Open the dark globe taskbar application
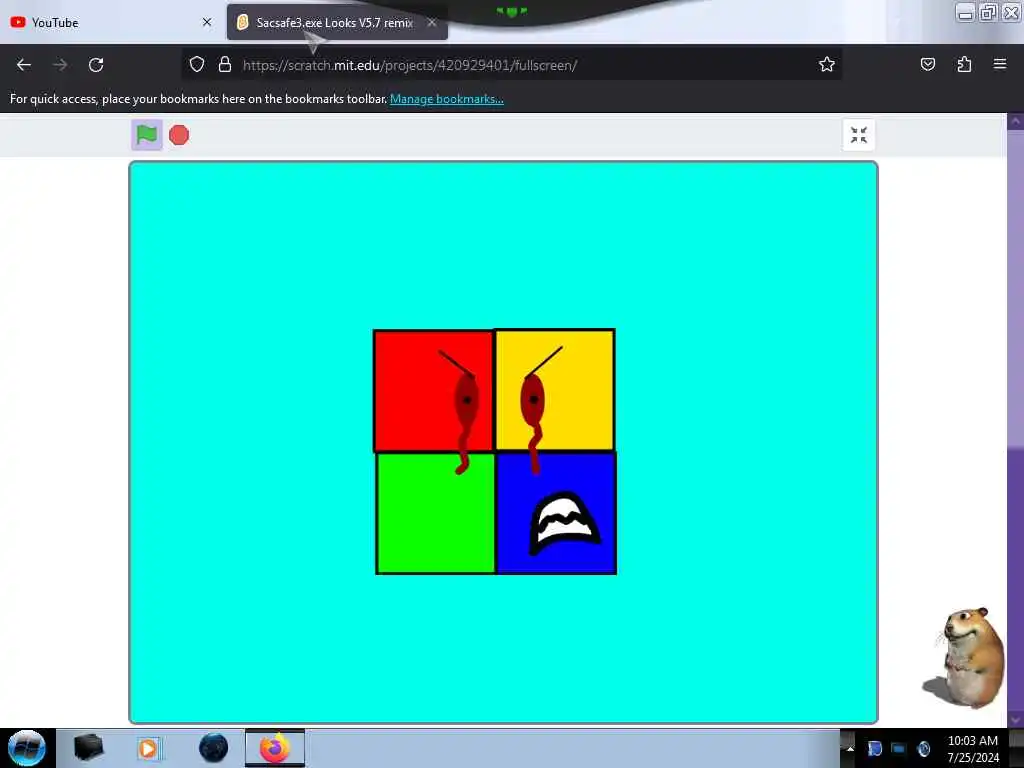 click(x=214, y=748)
